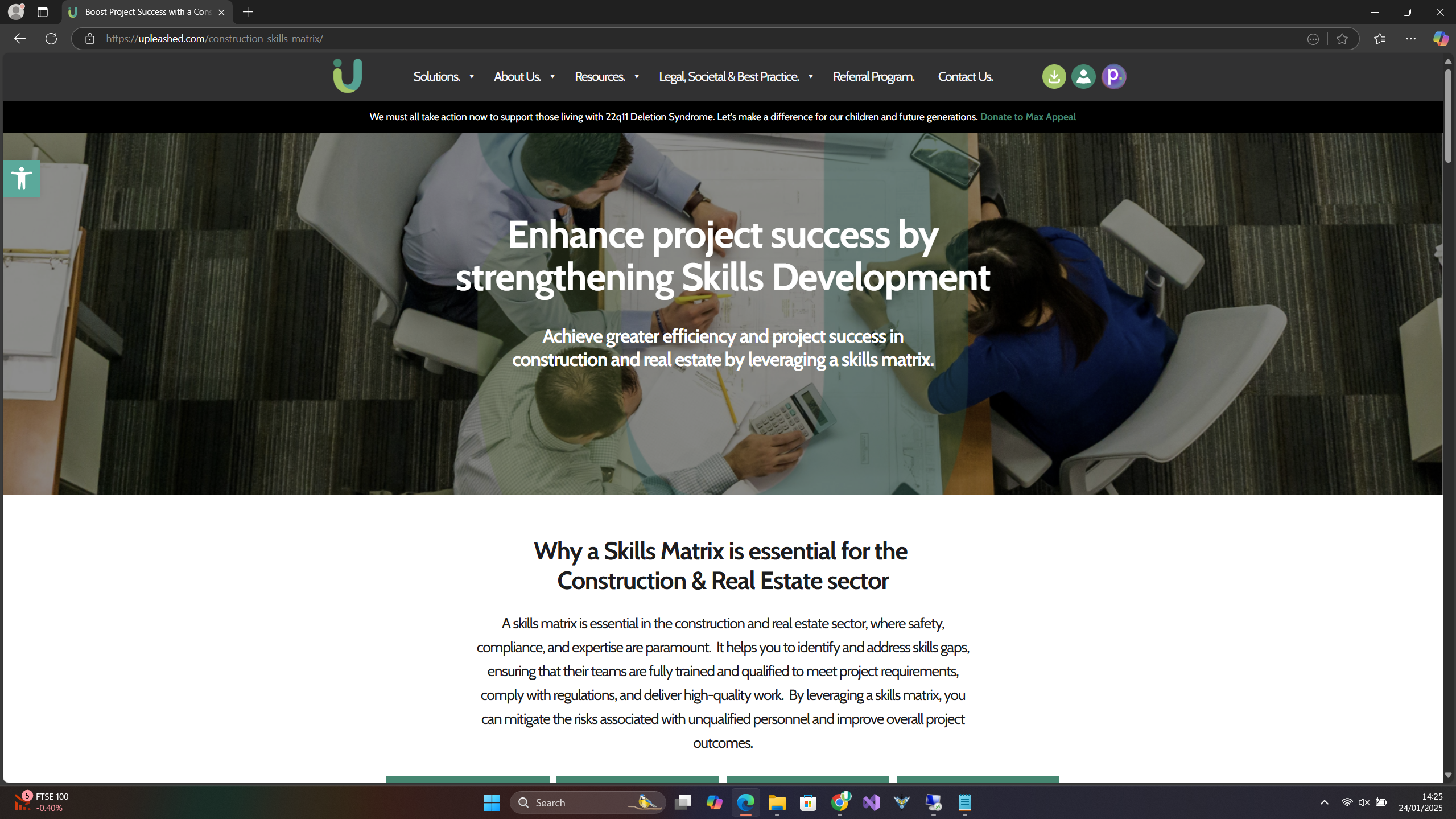Open the Resources dropdown
Viewport: 1456px width, 819px height.
600,76
